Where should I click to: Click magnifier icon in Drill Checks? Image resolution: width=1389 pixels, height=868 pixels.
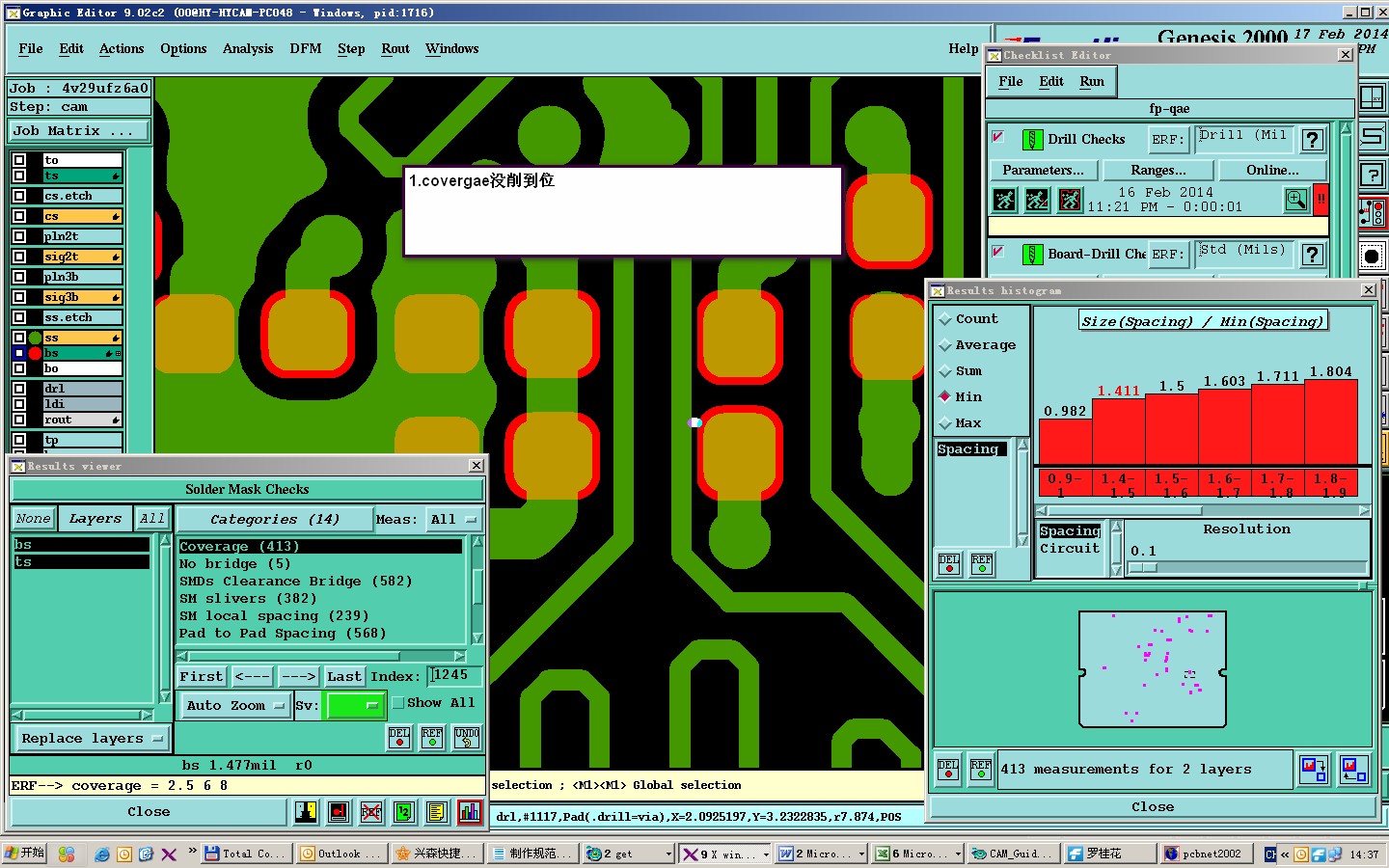point(1296,200)
